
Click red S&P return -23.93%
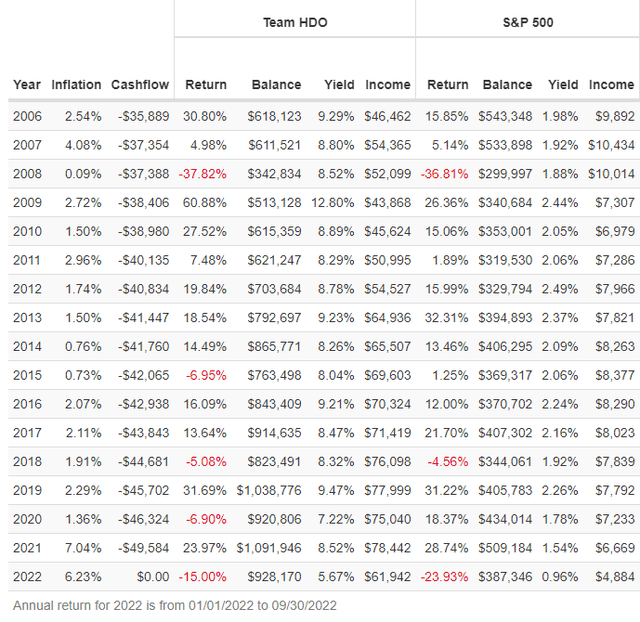point(444,577)
